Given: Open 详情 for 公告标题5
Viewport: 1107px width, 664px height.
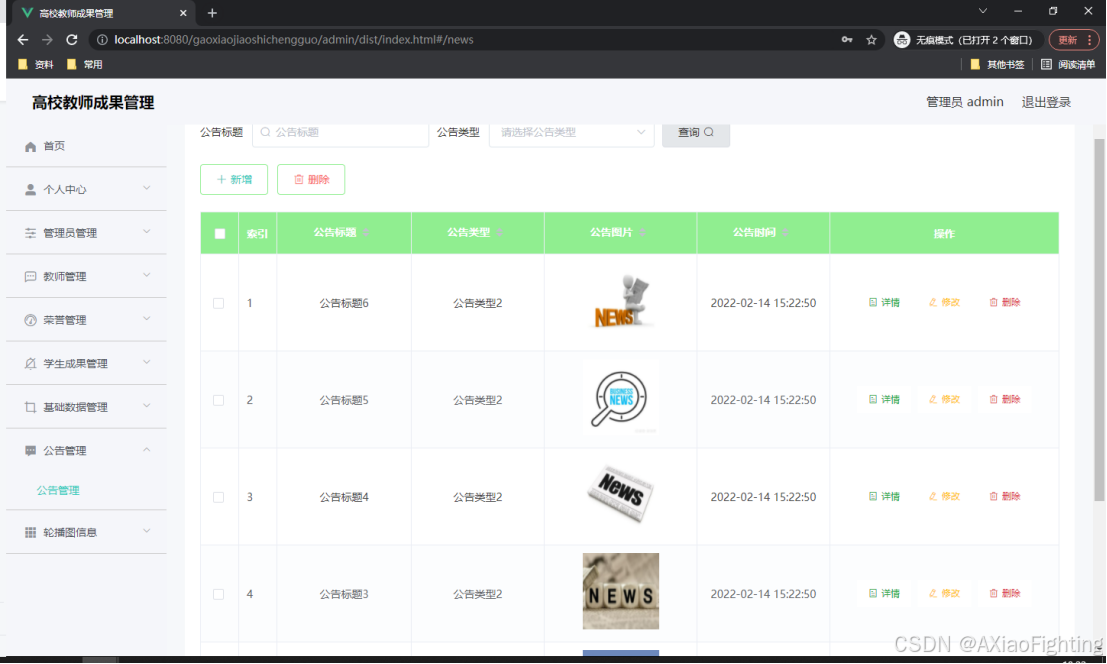Looking at the screenshot, I should (x=884, y=399).
